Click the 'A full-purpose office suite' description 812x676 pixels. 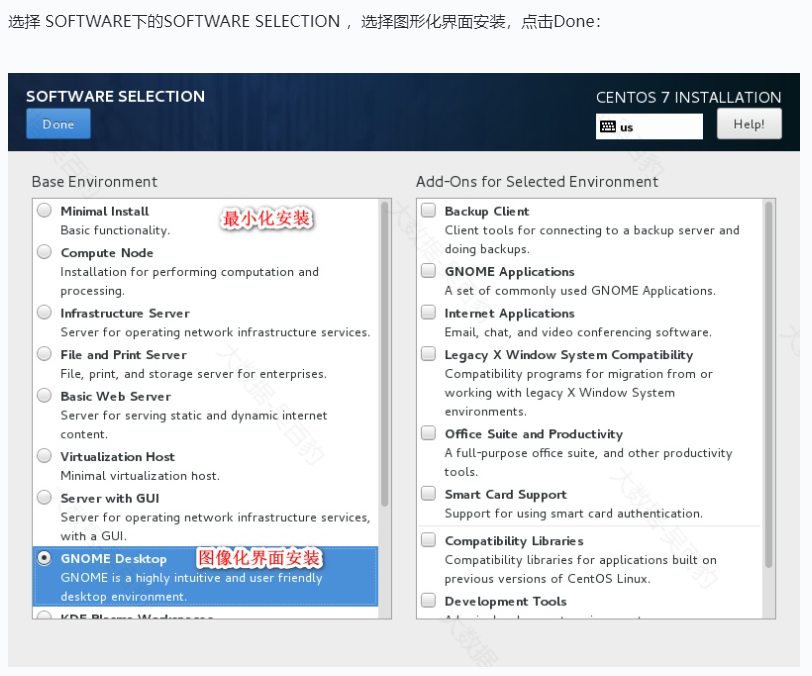pyautogui.click(x=588, y=462)
